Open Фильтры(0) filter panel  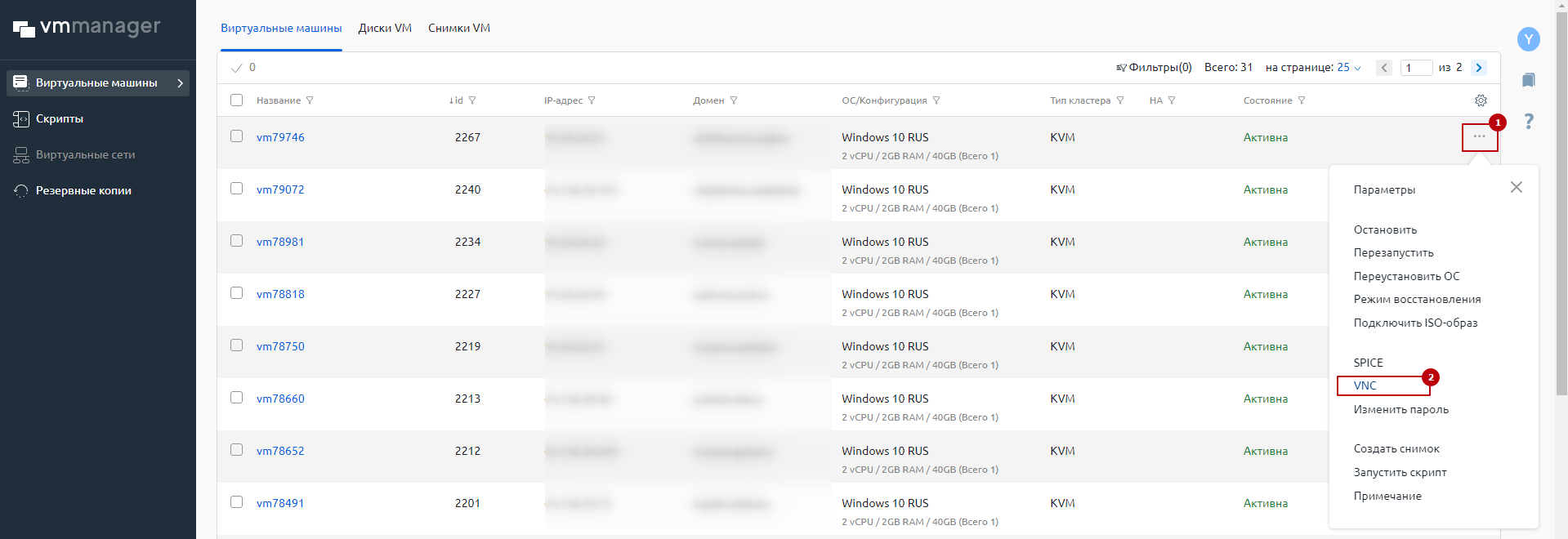(x=1154, y=67)
